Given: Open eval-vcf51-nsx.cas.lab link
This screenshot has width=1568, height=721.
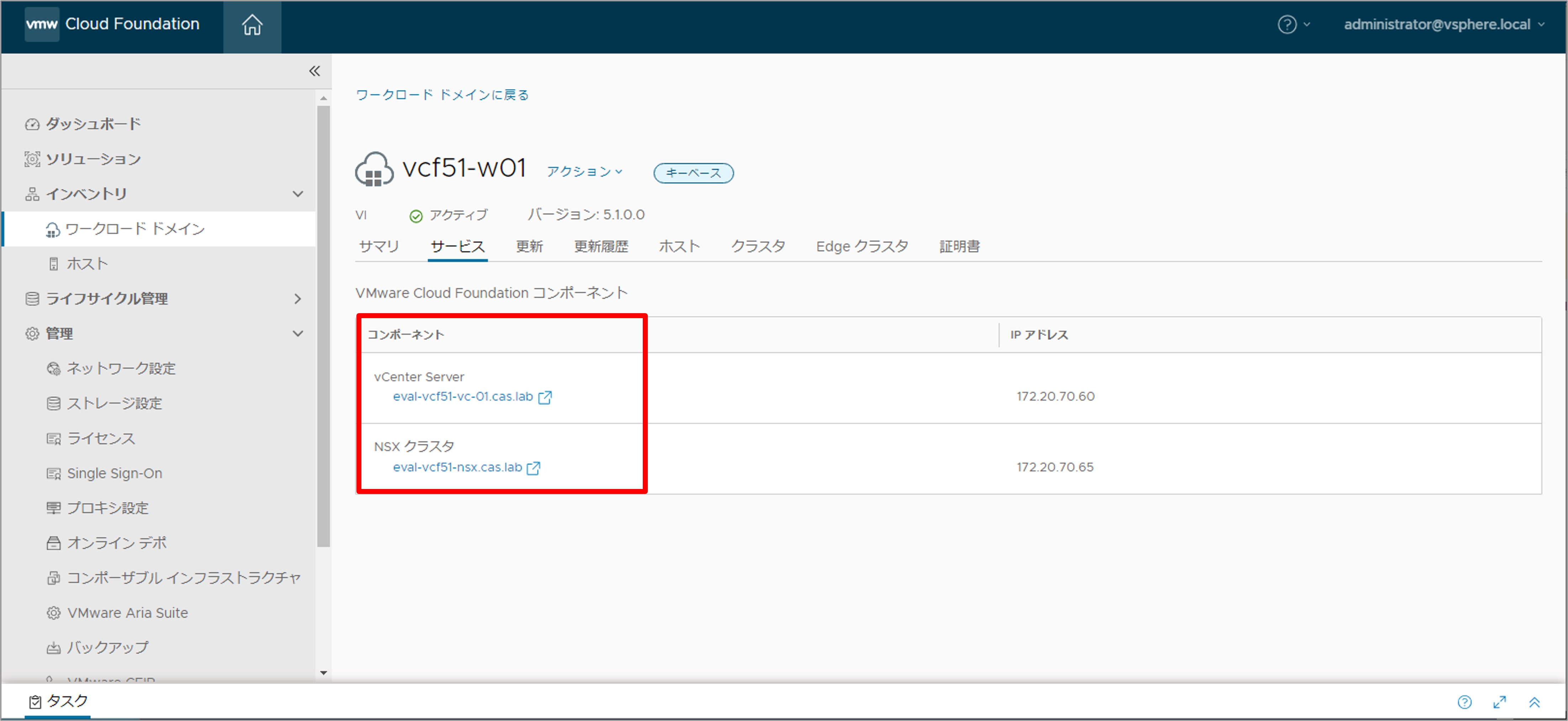Looking at the screenshot, I should tap(457, 467).
